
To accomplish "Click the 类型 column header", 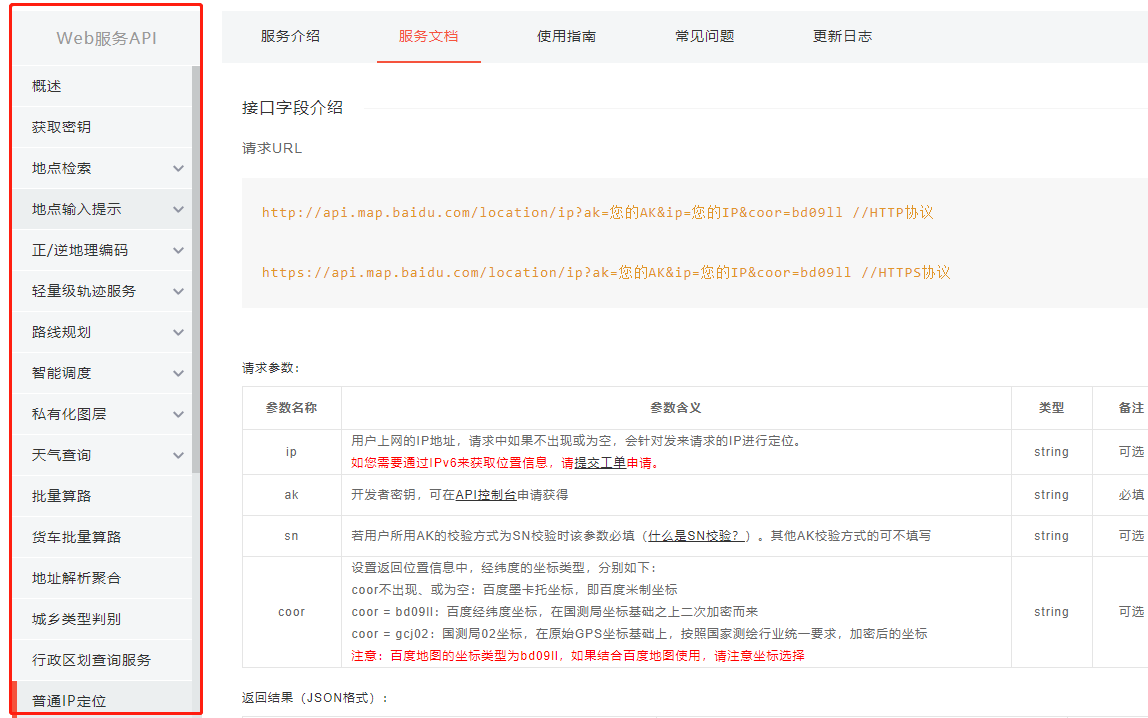I will coord(1051,408).
